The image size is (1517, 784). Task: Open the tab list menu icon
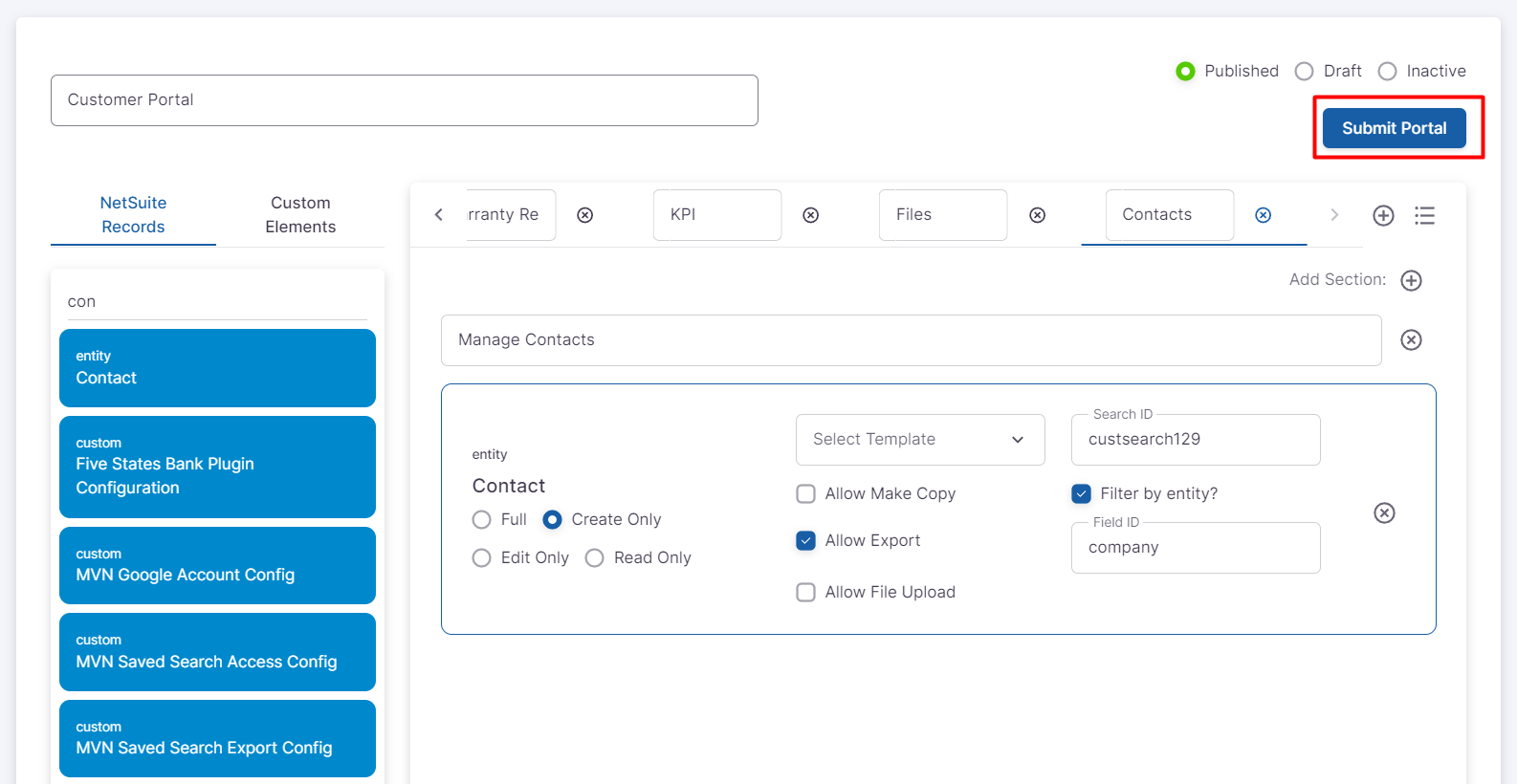[1424, 215]
